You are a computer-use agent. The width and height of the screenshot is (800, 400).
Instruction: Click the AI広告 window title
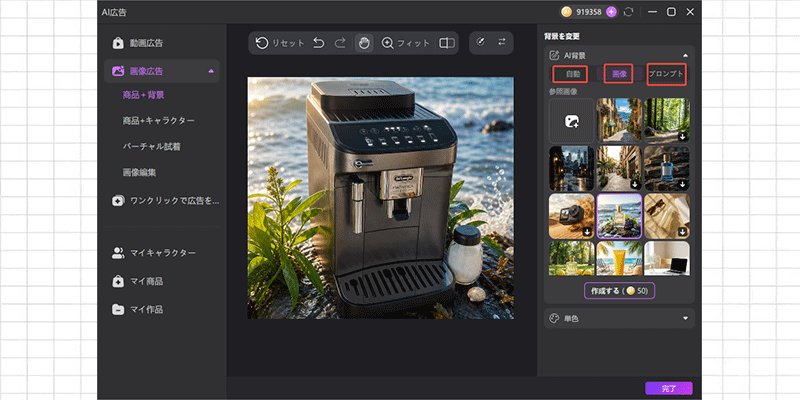114,12
